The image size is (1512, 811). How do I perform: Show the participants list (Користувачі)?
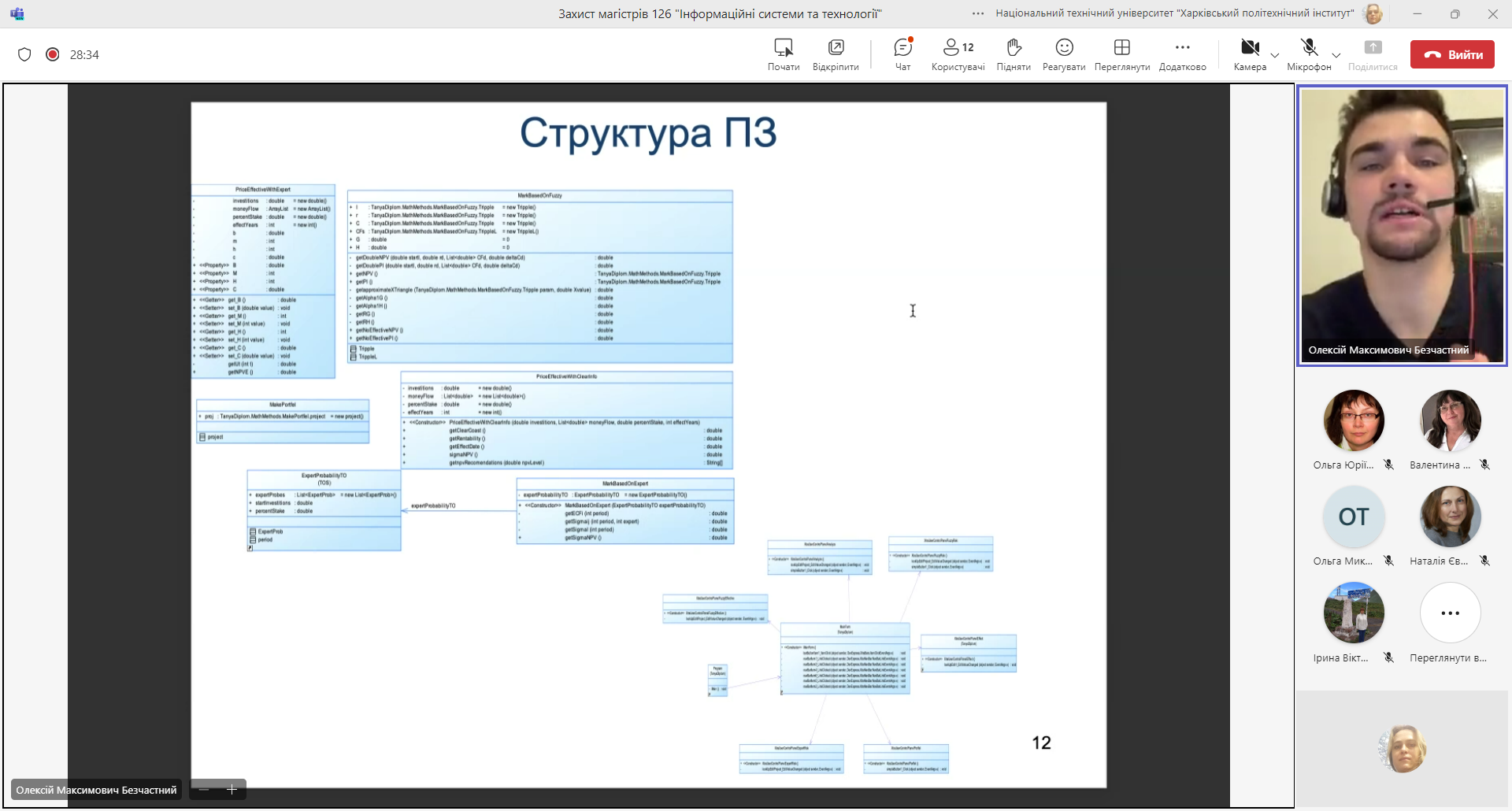(958, 54)
